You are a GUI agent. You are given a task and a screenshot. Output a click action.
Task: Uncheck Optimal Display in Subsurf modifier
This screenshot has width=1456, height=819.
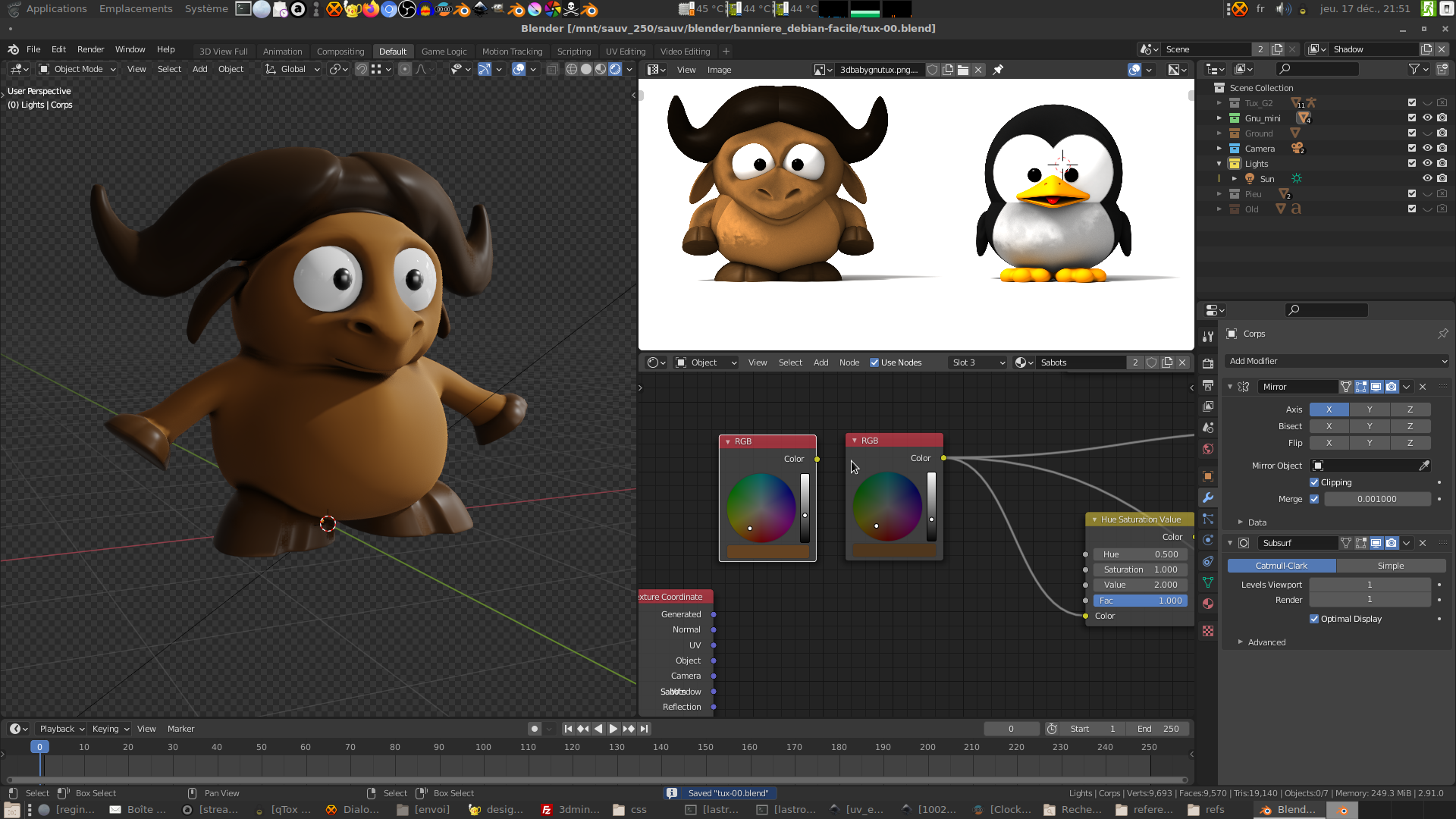(1314, 619)
